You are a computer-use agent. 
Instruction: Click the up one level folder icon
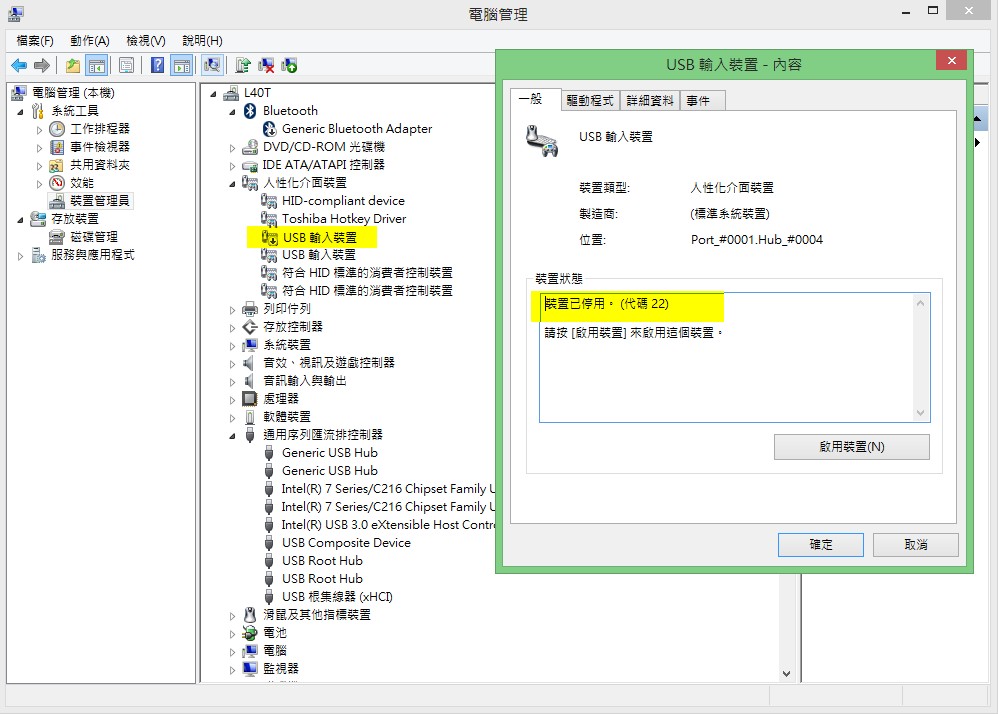pos(72,65)
